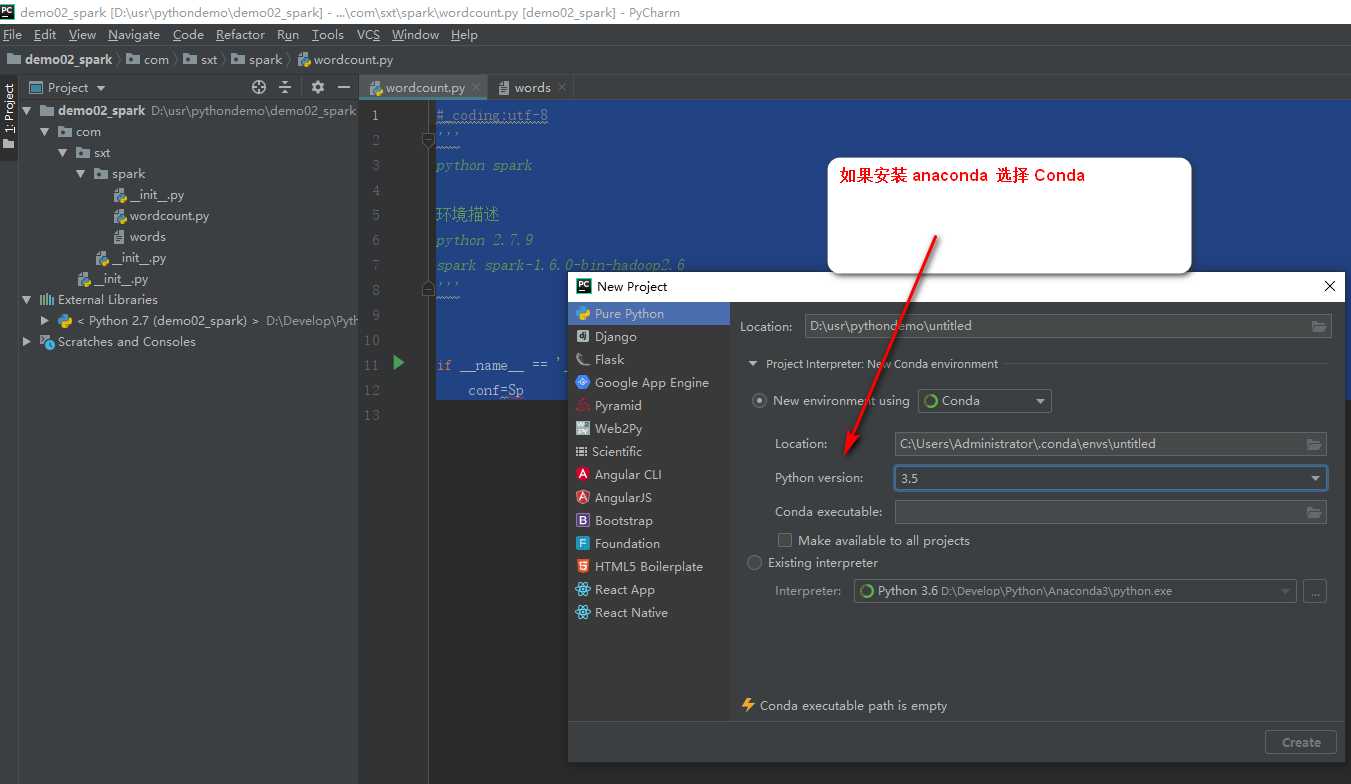Run script via green gutter arrow
The width and height of the screenshot is (1351, 784).
(x=399, y=363)
